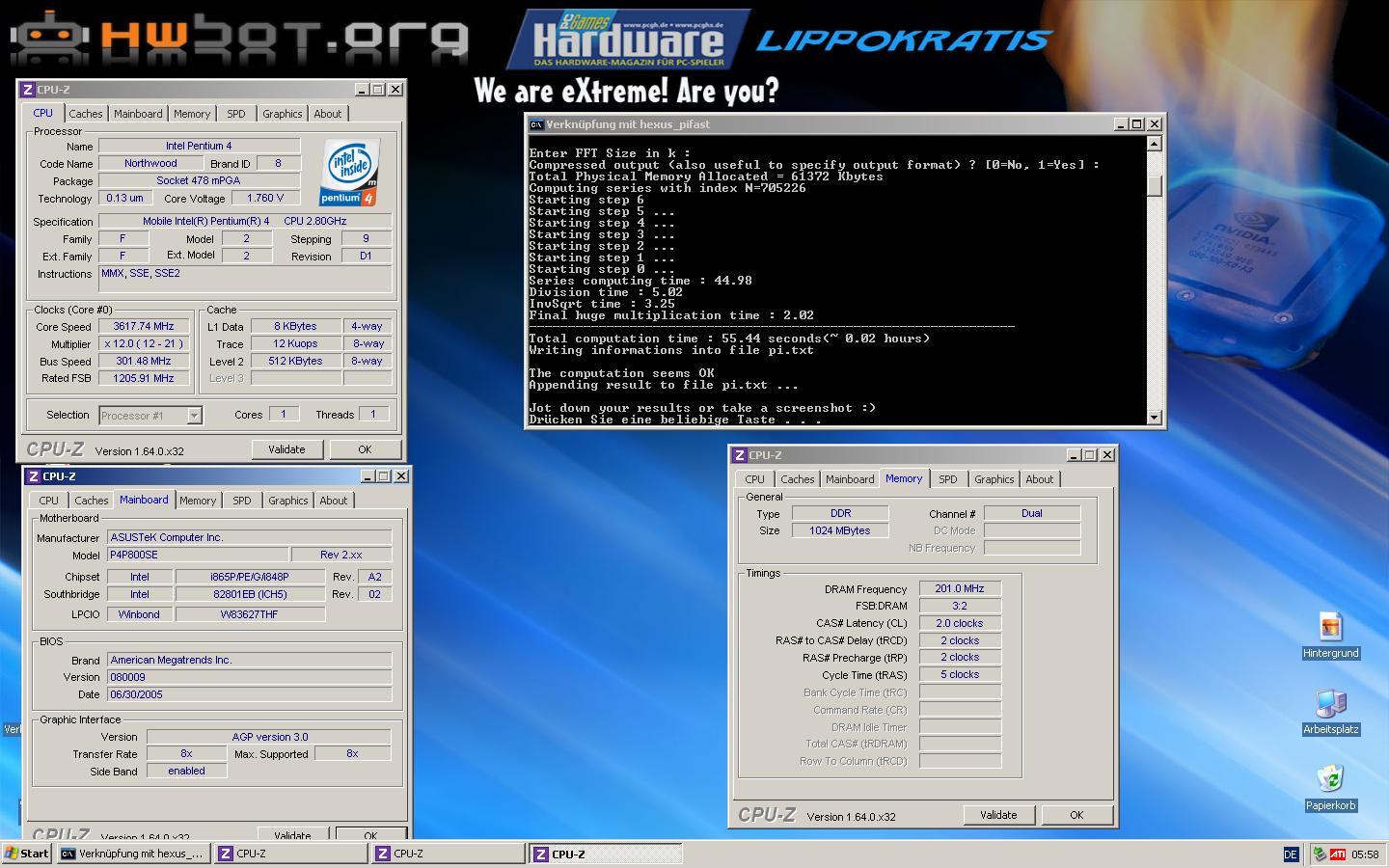Click the BIOS date field 06/30/2005

(249, 694)
